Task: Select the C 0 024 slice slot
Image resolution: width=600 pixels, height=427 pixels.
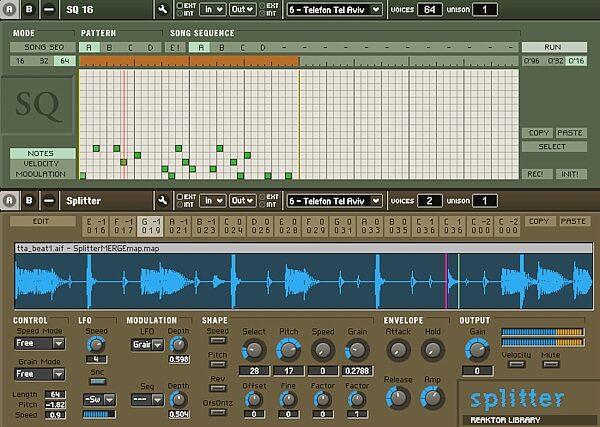Action: point(233,226)
